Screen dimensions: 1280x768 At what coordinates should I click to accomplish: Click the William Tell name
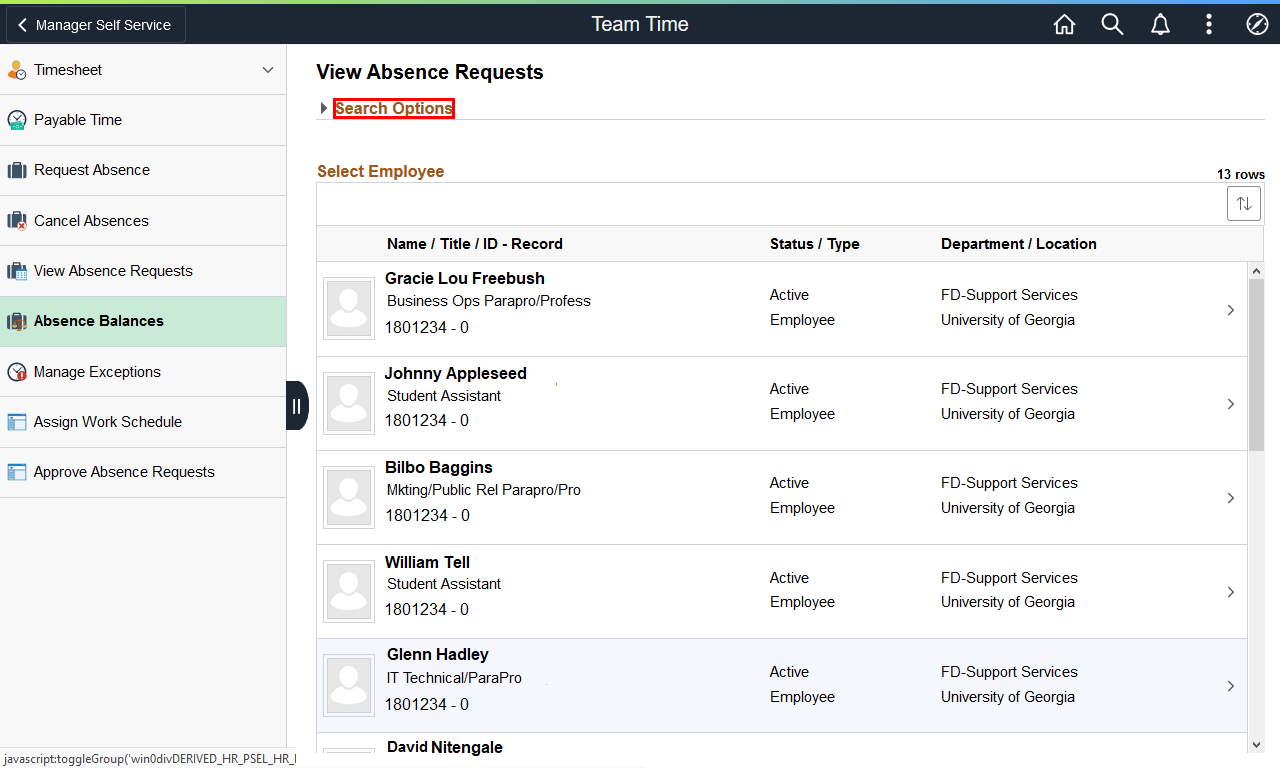click(427, 562)
